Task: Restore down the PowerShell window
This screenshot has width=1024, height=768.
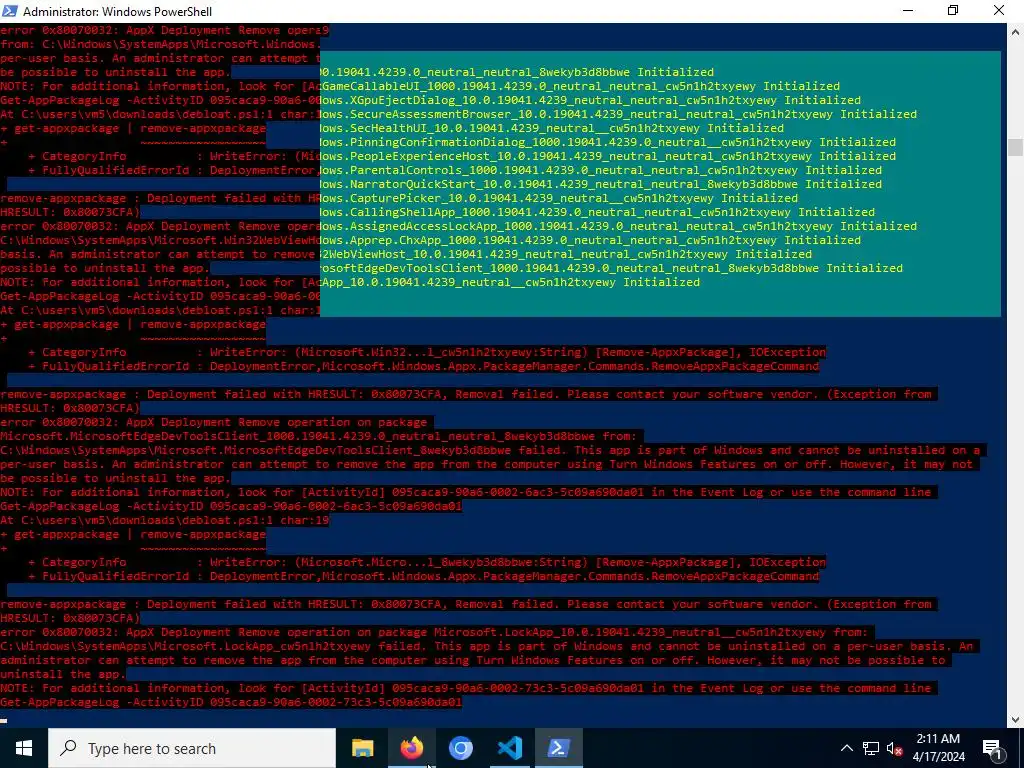Action: pos(953,10)
